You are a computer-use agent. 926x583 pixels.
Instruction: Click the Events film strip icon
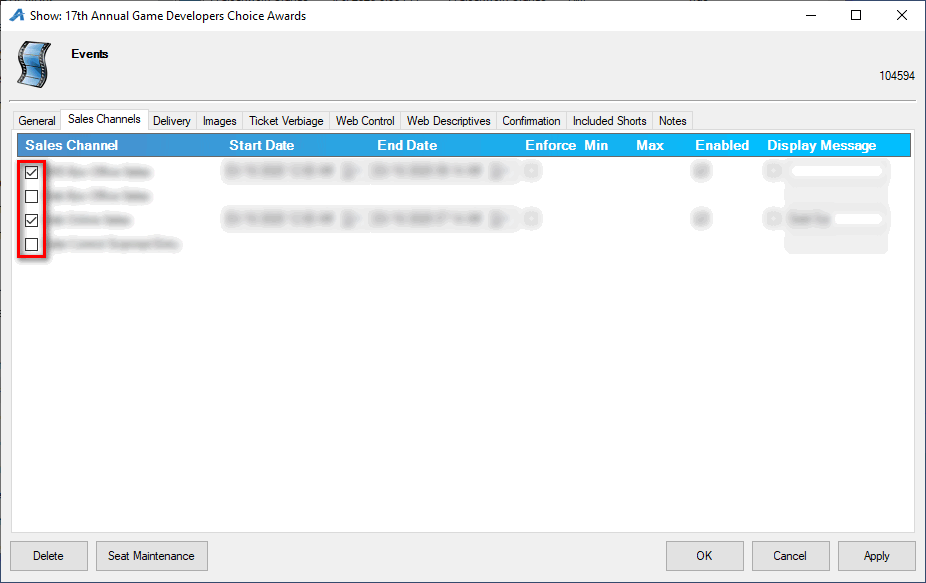[x=34, y=64]
